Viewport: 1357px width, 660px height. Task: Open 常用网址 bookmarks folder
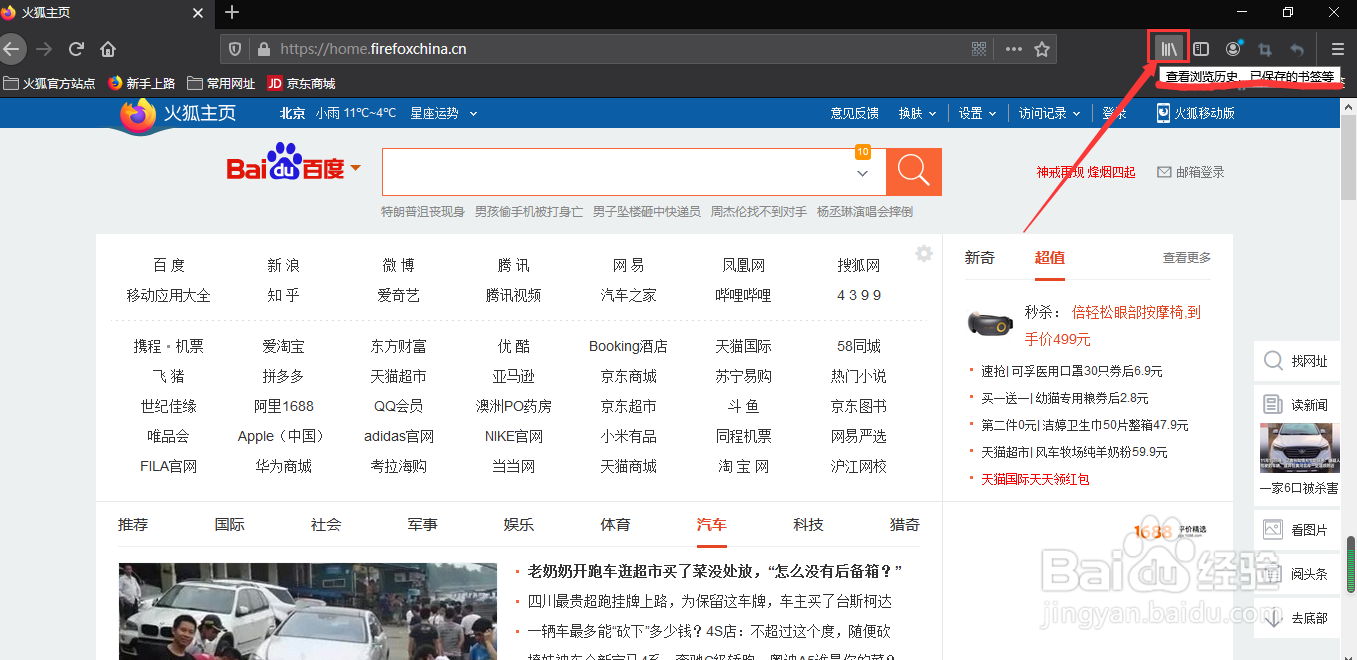pos(222,84)
